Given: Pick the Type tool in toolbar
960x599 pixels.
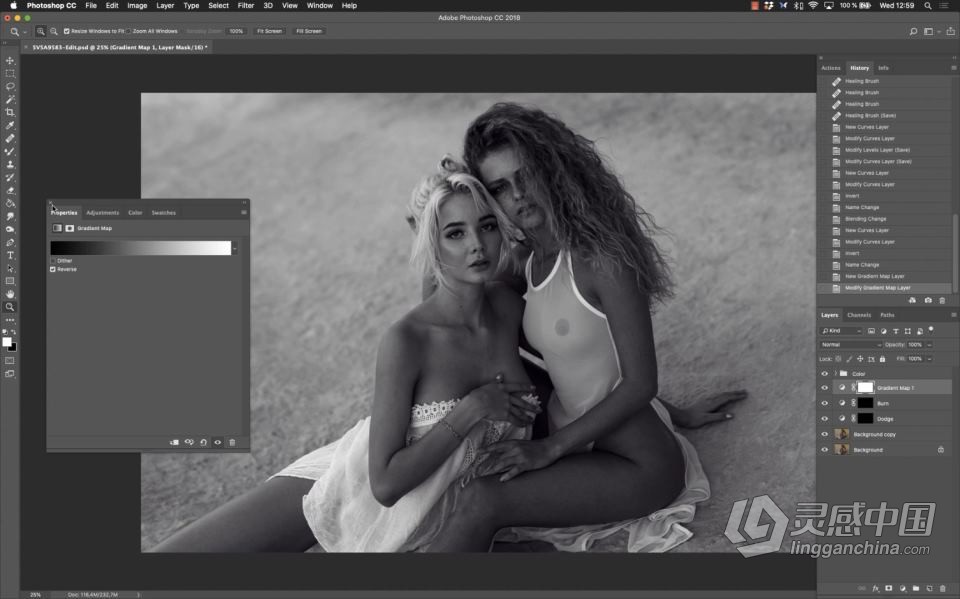Looking at the screenshot, I should pyautogui.click(x=11, y=255).
